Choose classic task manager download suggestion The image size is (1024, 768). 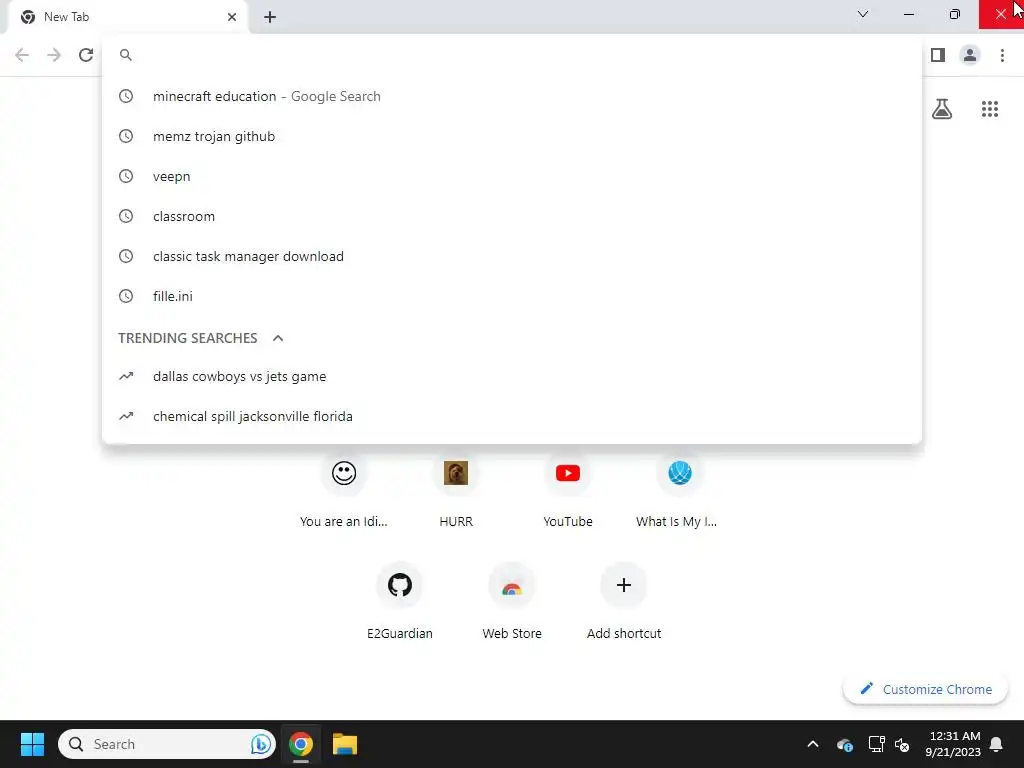[512, 256]
